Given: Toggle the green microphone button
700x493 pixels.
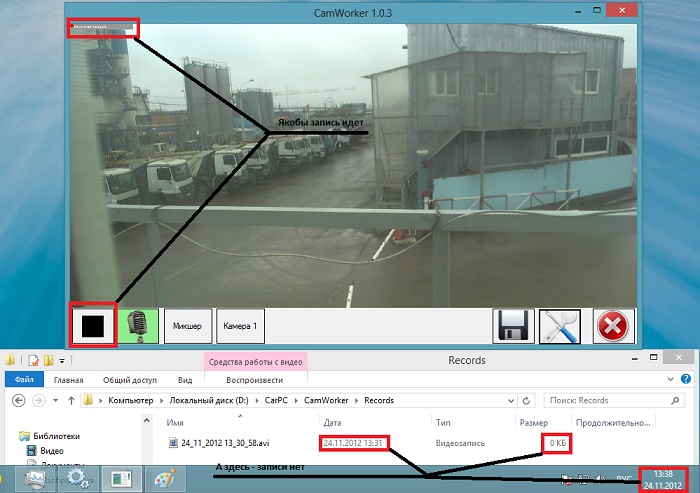Looking at the screenshot, I should [x=139, y=326].
